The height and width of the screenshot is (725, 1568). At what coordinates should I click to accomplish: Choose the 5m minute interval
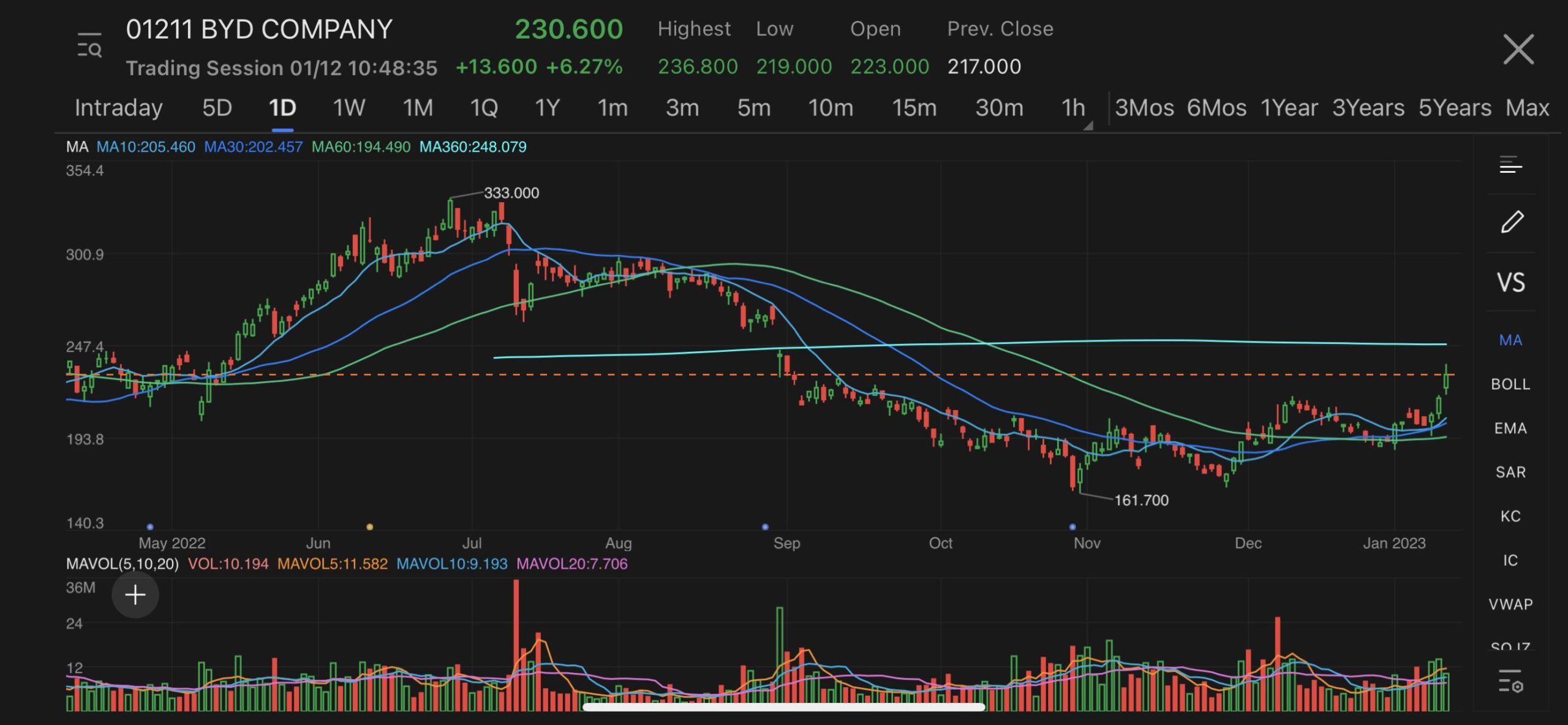[753, 108]
